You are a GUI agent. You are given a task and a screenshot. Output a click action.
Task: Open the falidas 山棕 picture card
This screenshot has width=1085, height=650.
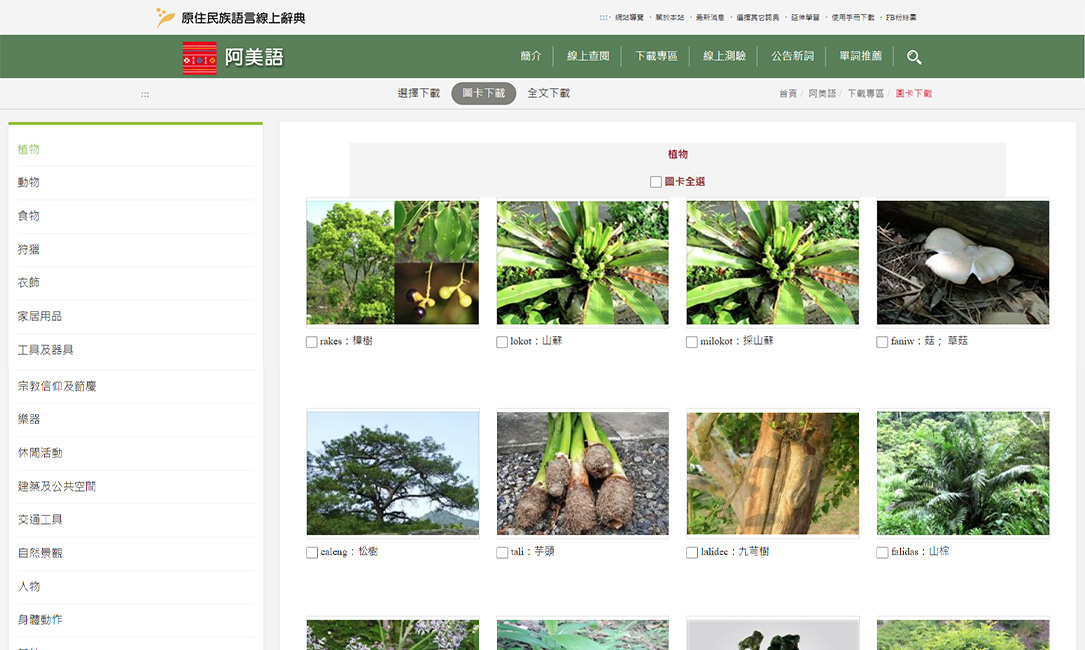963,473
